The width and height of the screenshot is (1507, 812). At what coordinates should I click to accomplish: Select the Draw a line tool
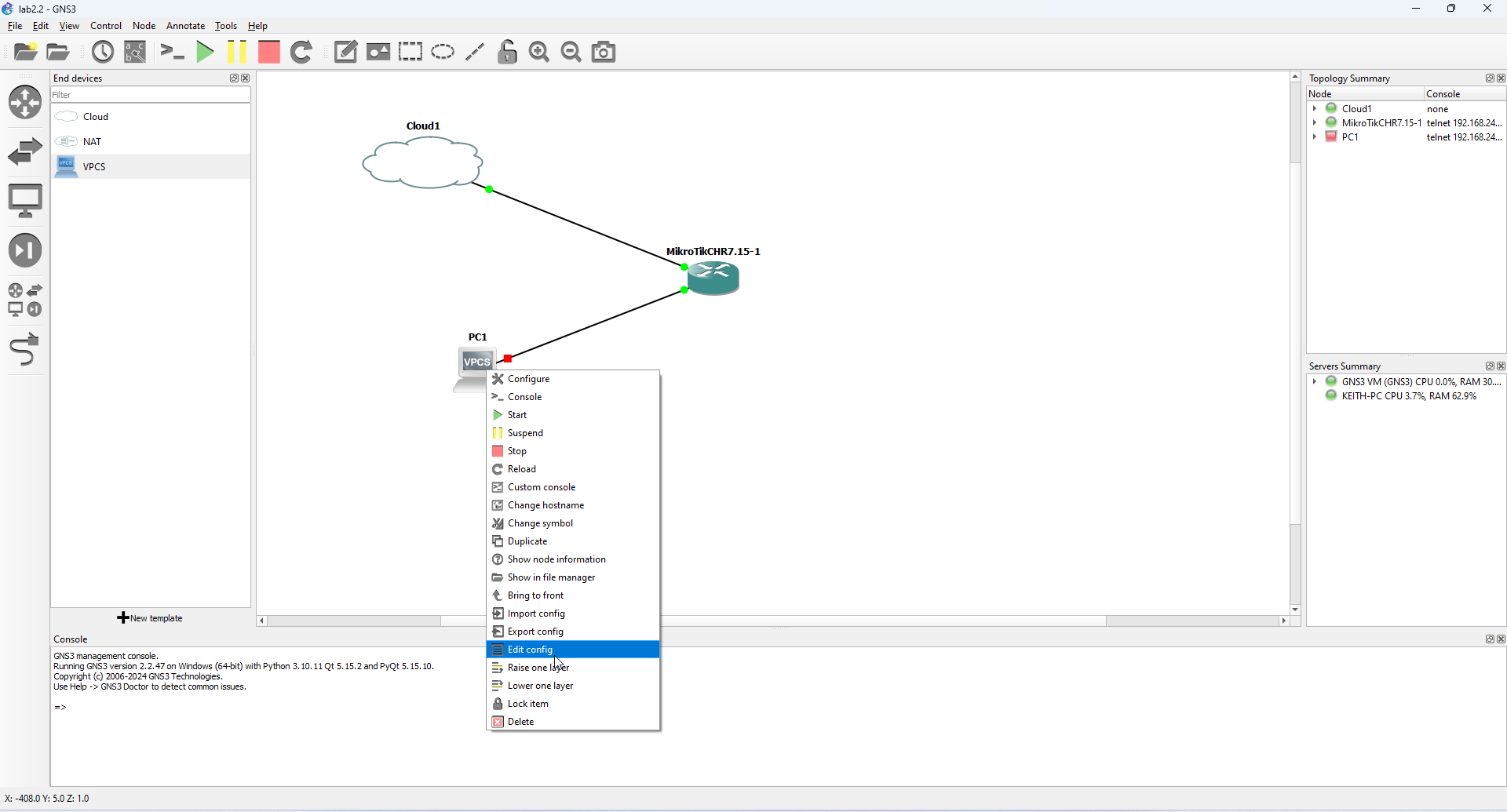[x=475, y=52]
